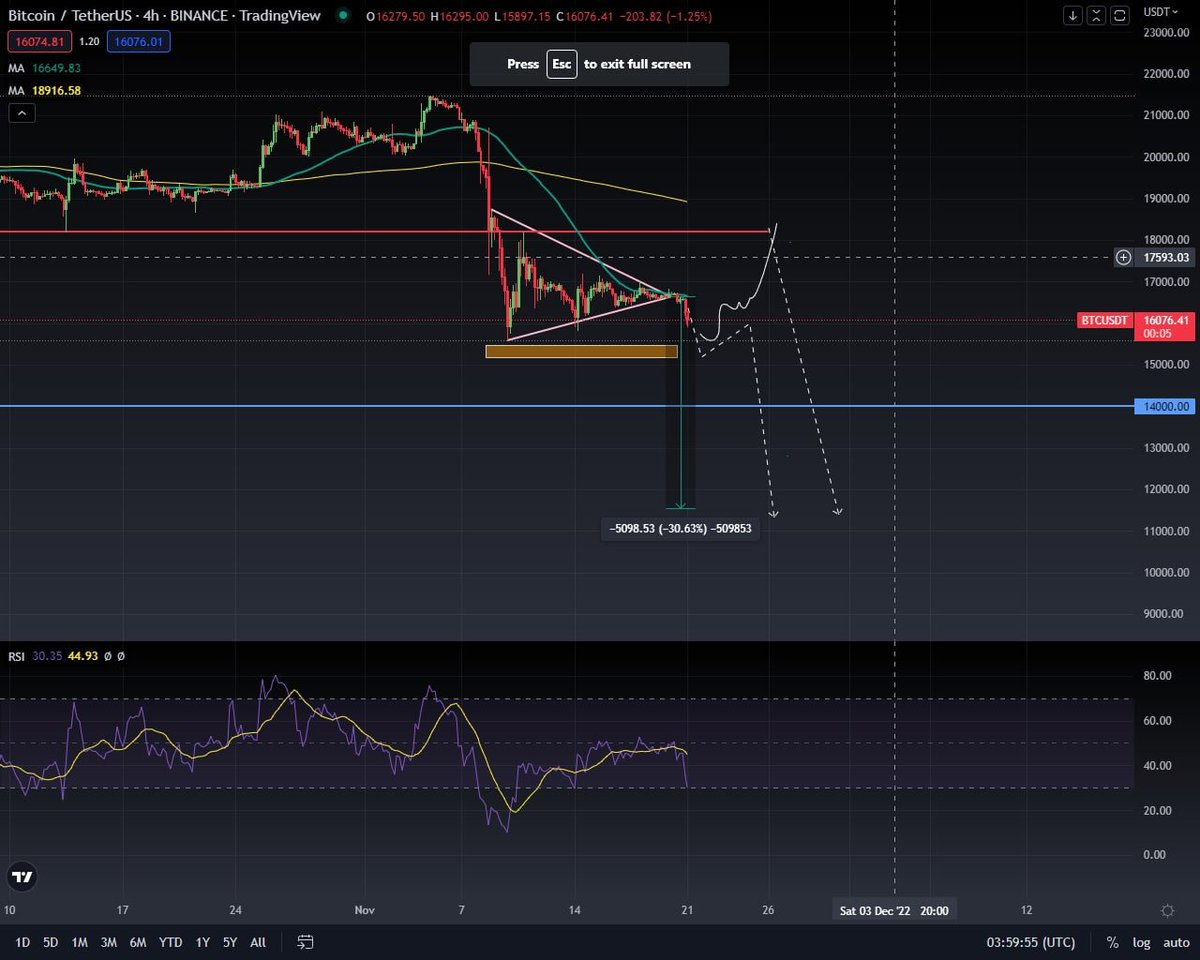The width and height of the screenshot is (1200, 960).
Task: Select the MA 16649.83 indicator label
Action: [45, 68]
